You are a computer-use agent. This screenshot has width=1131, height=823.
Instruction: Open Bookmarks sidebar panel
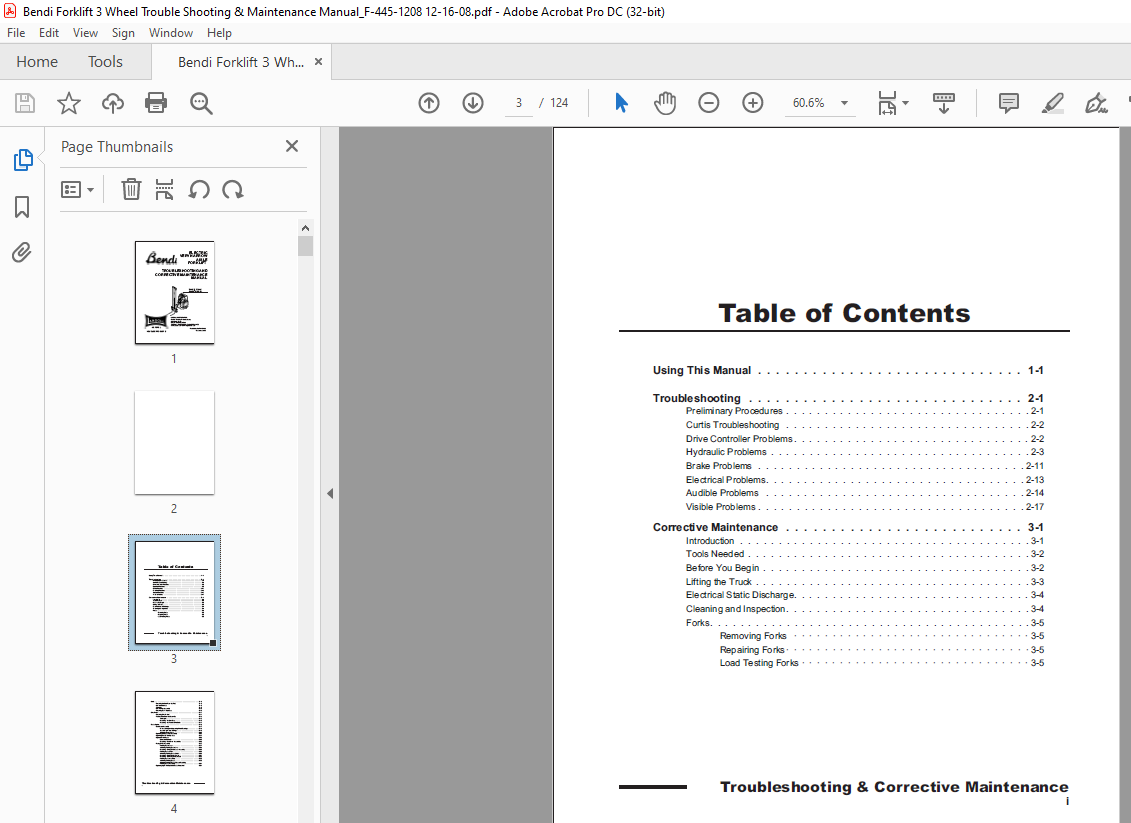tap(22, 207)
